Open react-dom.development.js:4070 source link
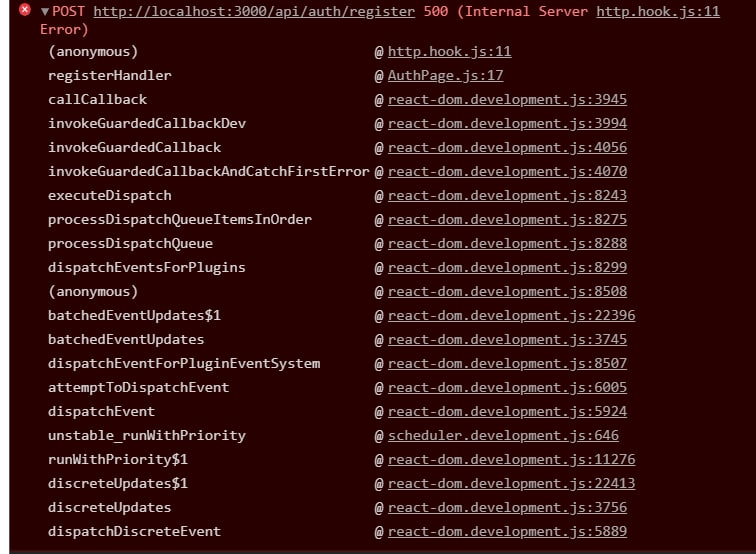Image resolution: width=756 pixels, height=554 pixels. point(507,171)
